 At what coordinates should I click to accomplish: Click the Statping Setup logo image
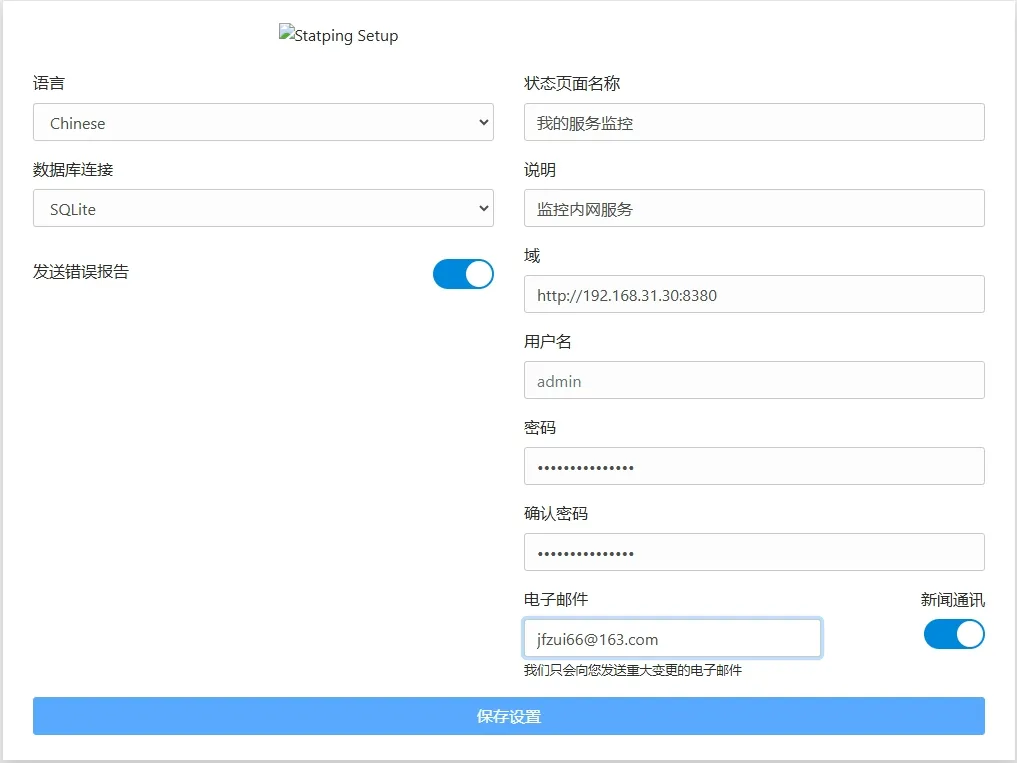point(338,35)
